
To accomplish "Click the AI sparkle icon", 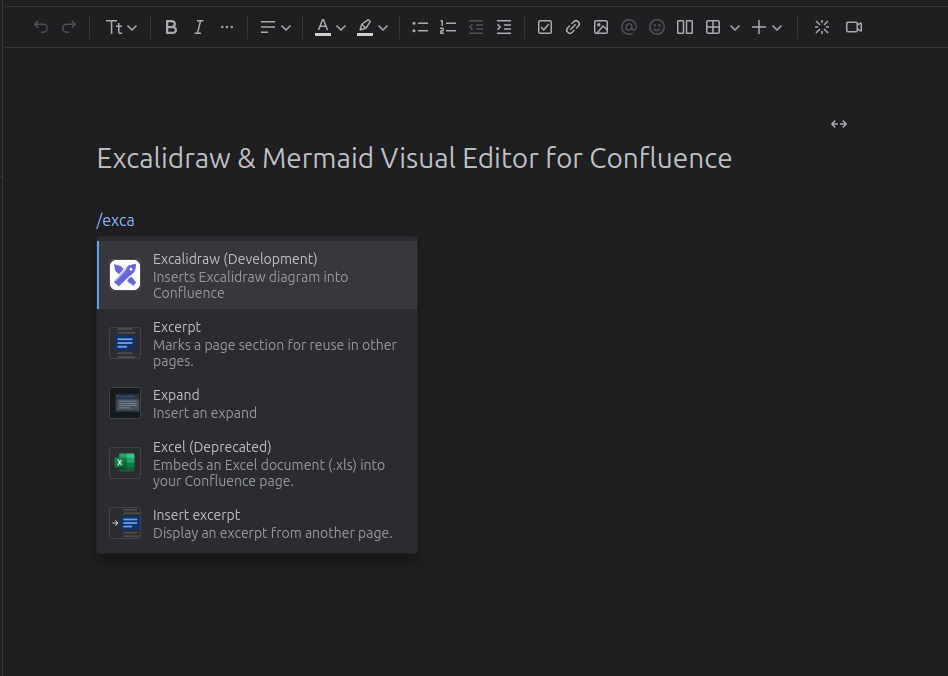I will tap(822, 27).
